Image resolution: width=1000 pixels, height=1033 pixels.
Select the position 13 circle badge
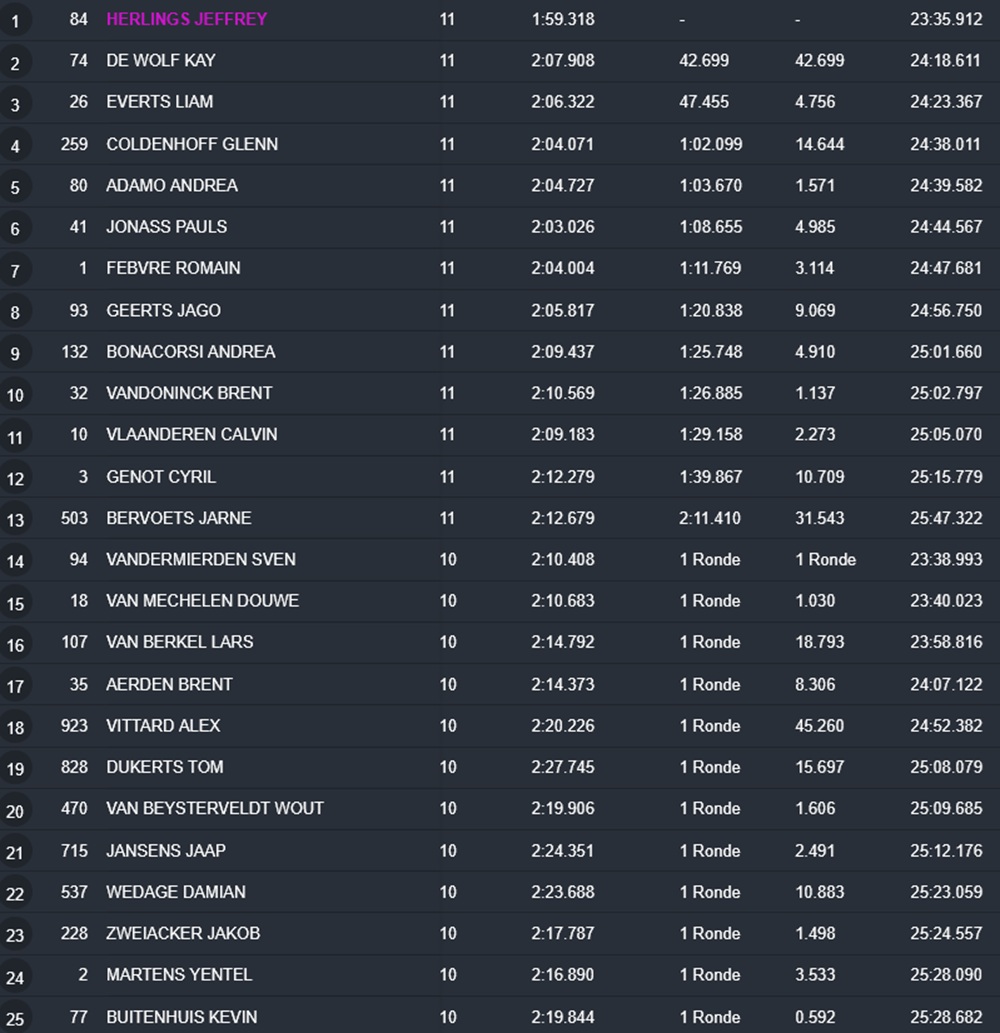click(x=14, y=520)
